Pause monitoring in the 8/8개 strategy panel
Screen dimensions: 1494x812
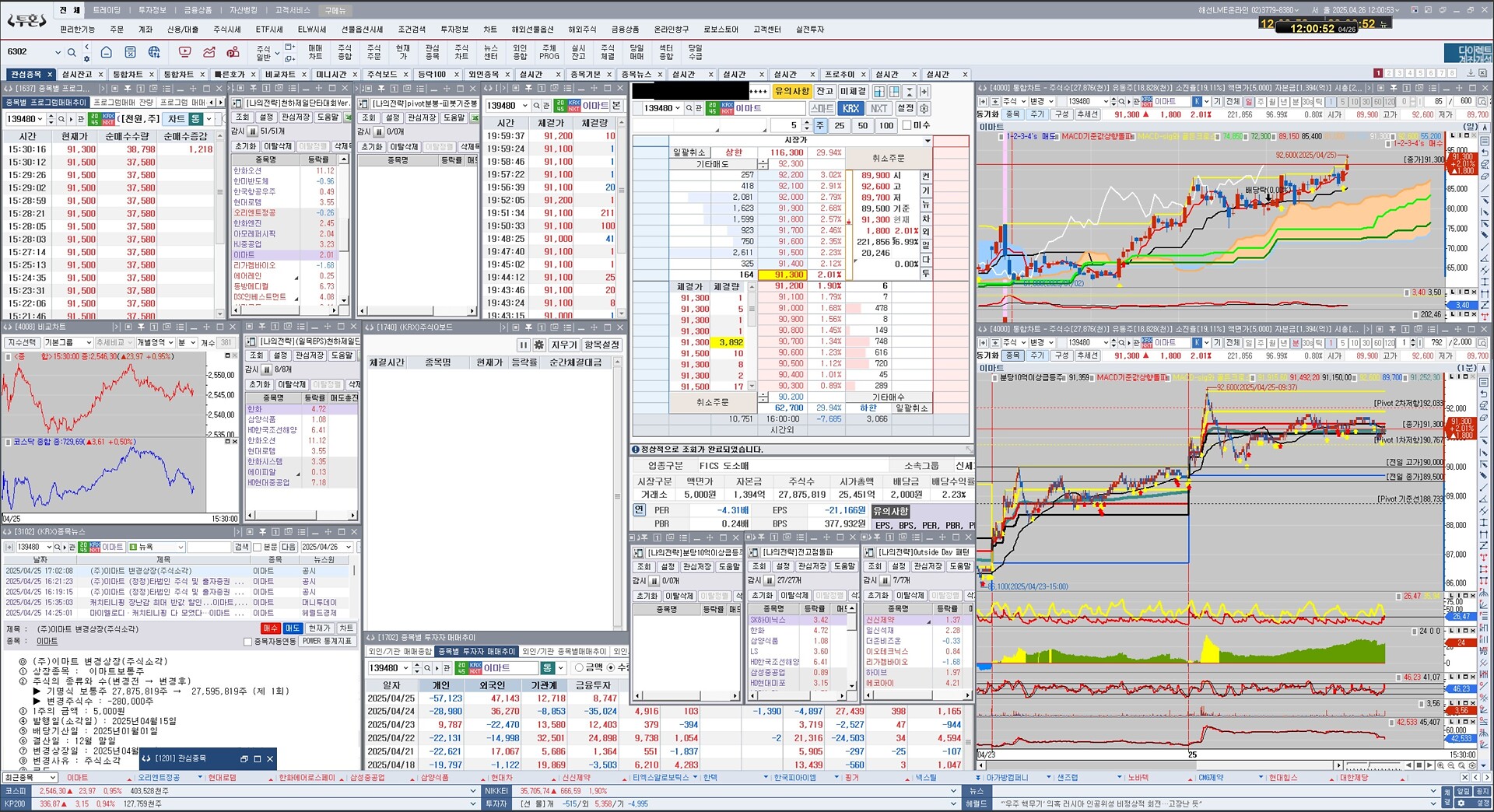[x=266, y=369]
